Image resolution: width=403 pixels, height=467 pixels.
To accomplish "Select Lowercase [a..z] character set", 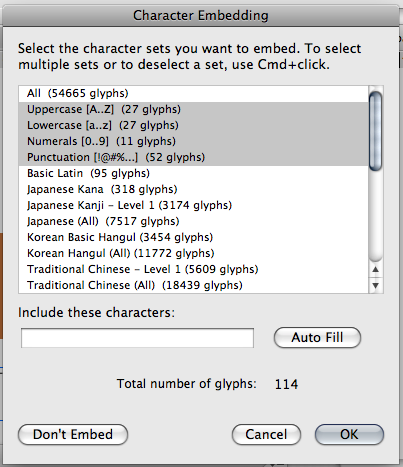I will tap(194, 125).
